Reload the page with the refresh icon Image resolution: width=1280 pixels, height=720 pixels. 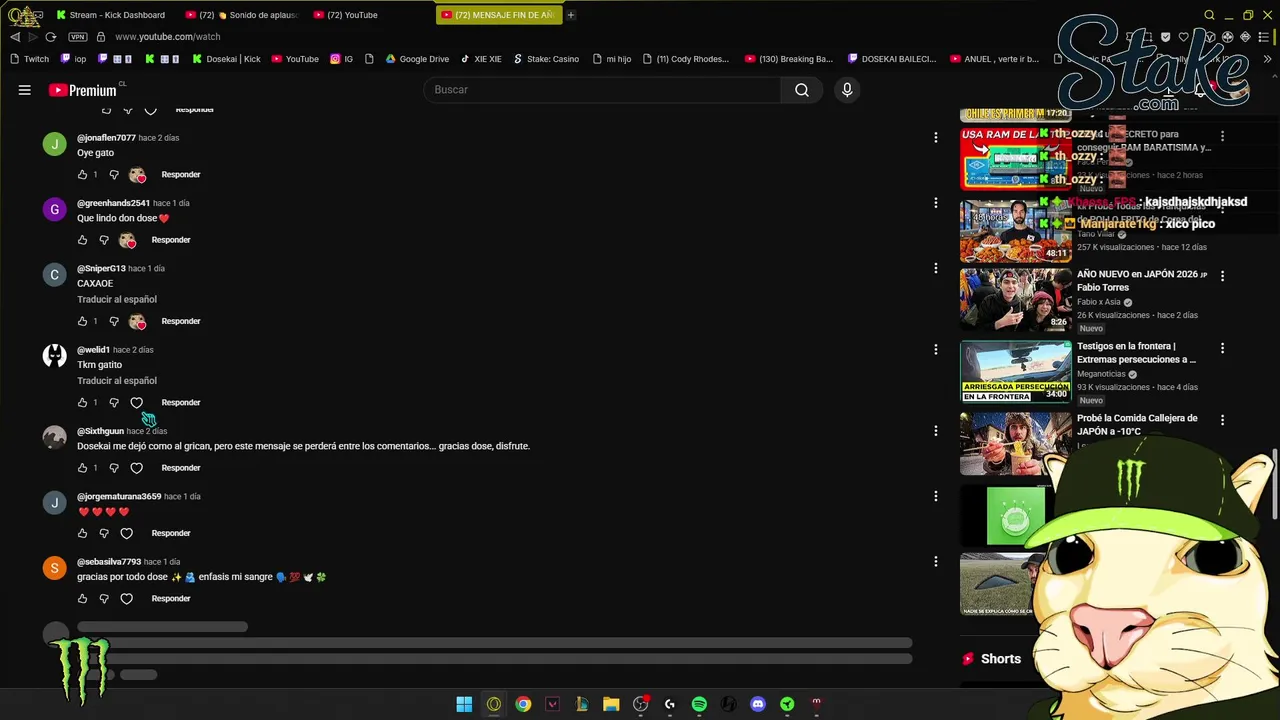click(51, 37)
